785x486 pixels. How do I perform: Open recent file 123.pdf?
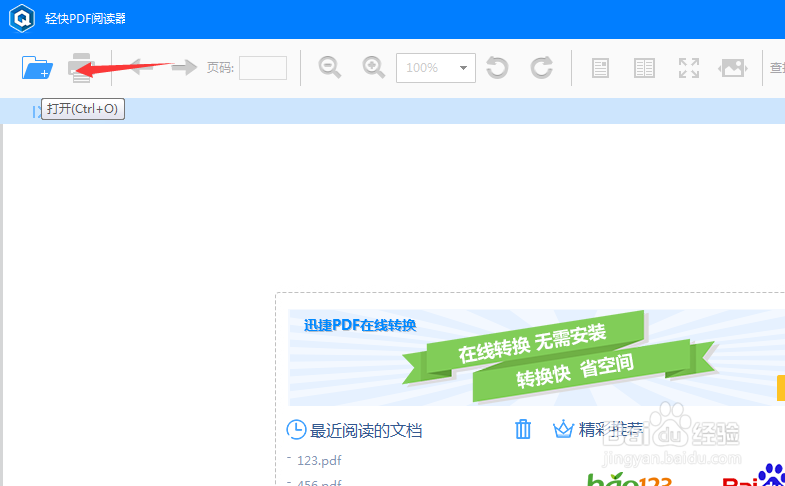319,460
